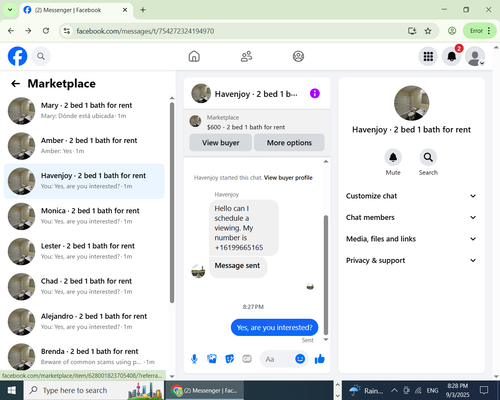The width and height of the screenshot is (500, 400).
Task: Open the nine-dot menu grid
Action: [x=428, y=56]
